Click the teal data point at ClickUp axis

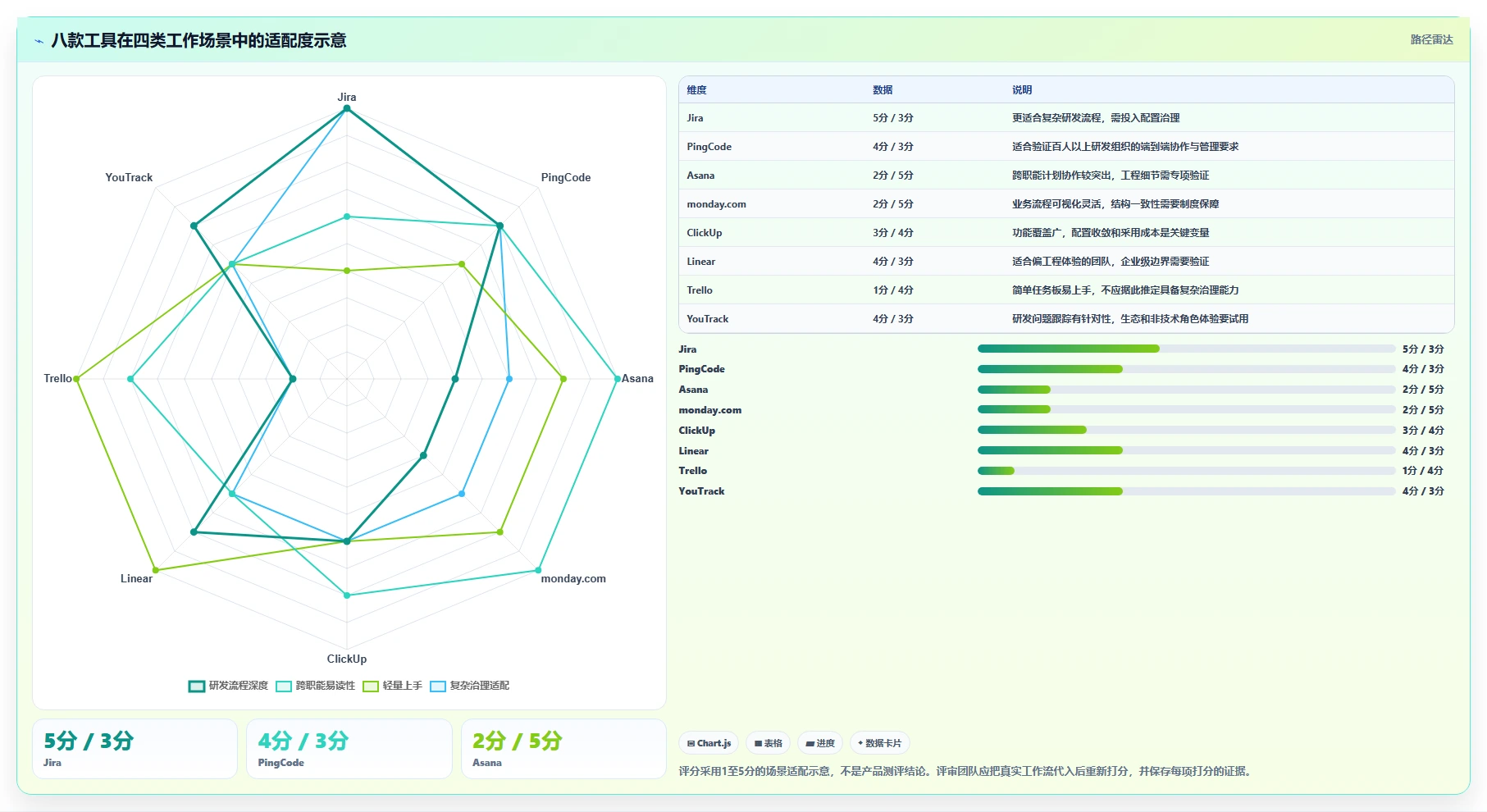click(x=347, y=595)
